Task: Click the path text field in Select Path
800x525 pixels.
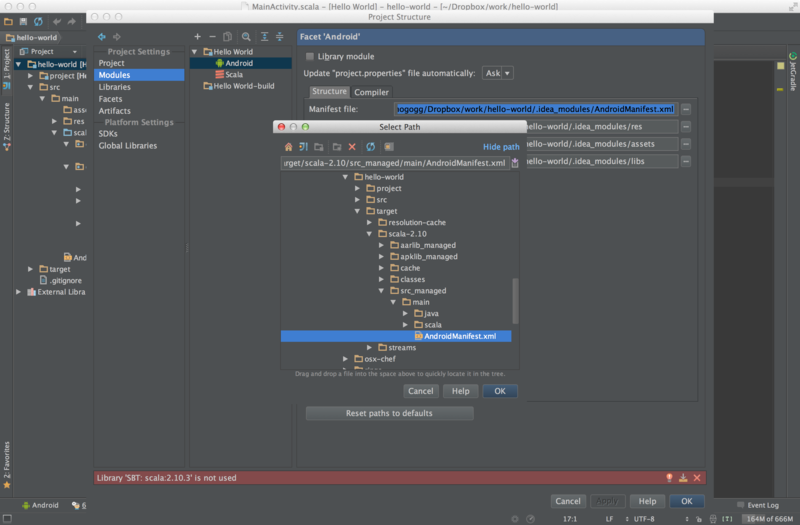Action: tap(395, 163)
